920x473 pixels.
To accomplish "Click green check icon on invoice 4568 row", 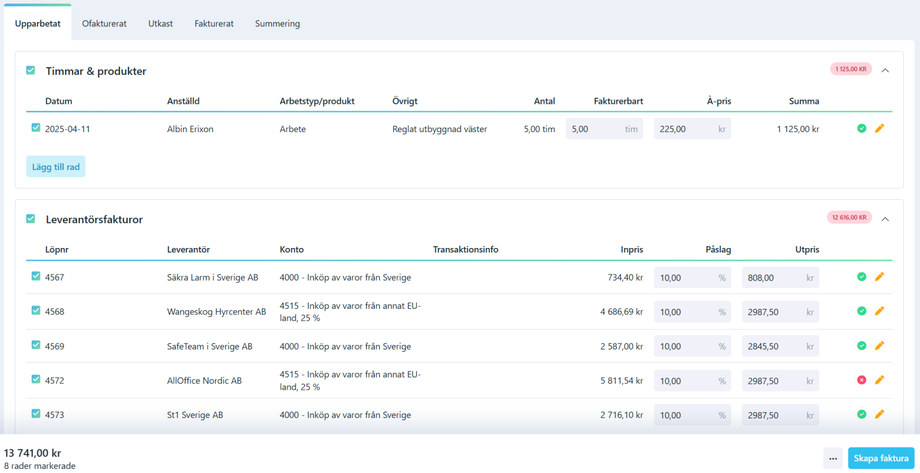I will [x=861, y=311].
